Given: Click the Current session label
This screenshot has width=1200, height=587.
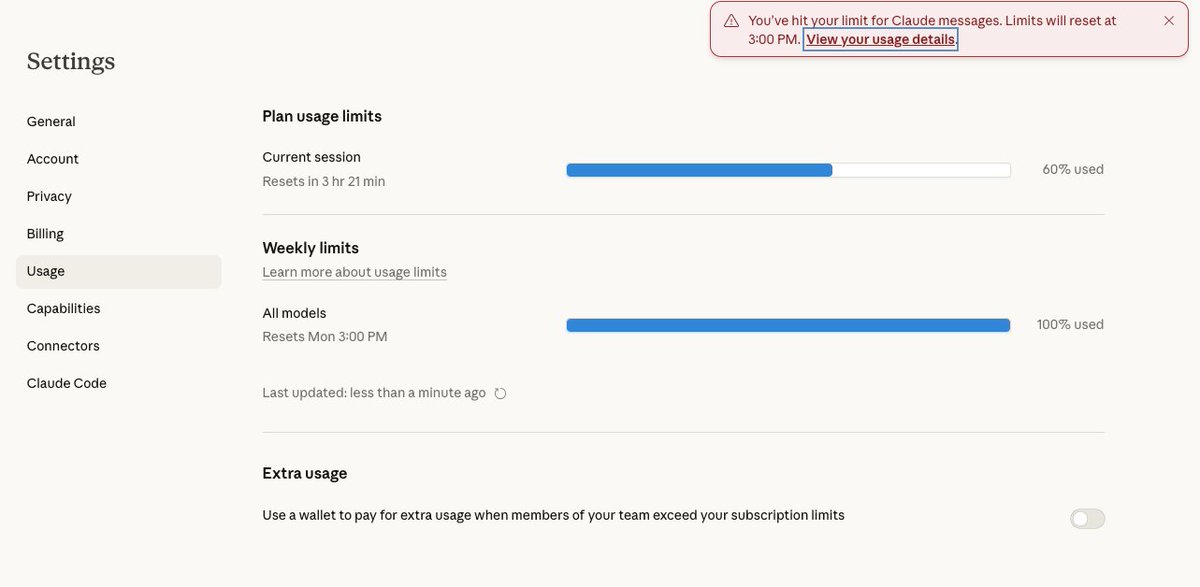Looking at the screenshot, I should point(311,157).
